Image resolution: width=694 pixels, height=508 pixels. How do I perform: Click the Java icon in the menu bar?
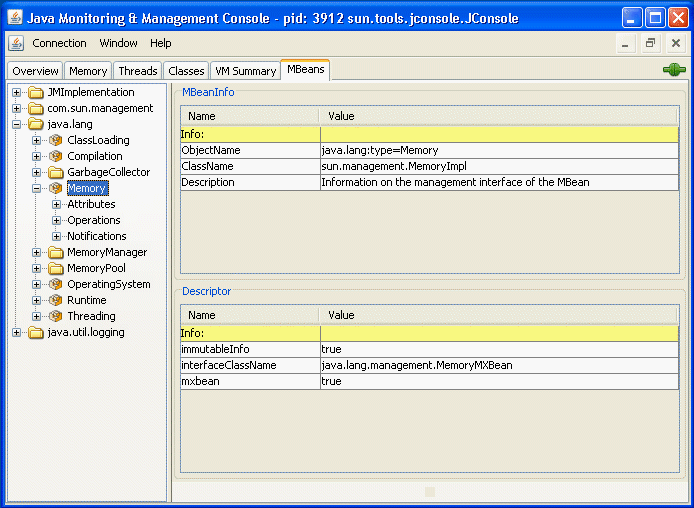pyautogui.click(x=16, y=43)
